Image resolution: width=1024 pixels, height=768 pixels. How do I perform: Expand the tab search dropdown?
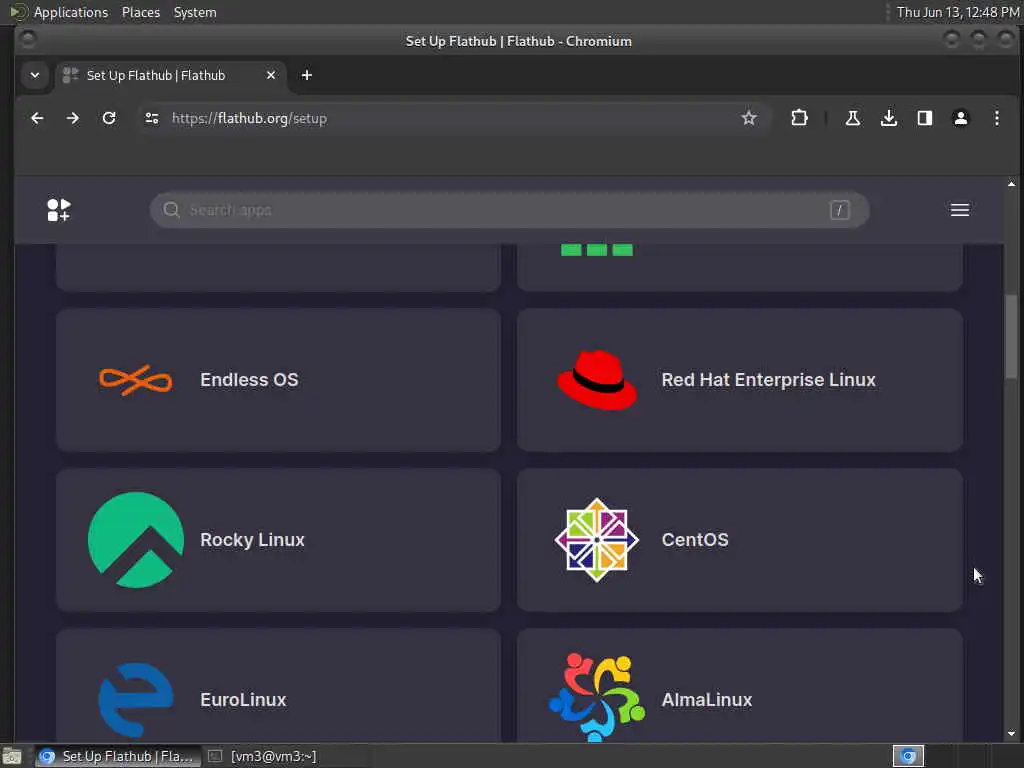pos(35,75)
